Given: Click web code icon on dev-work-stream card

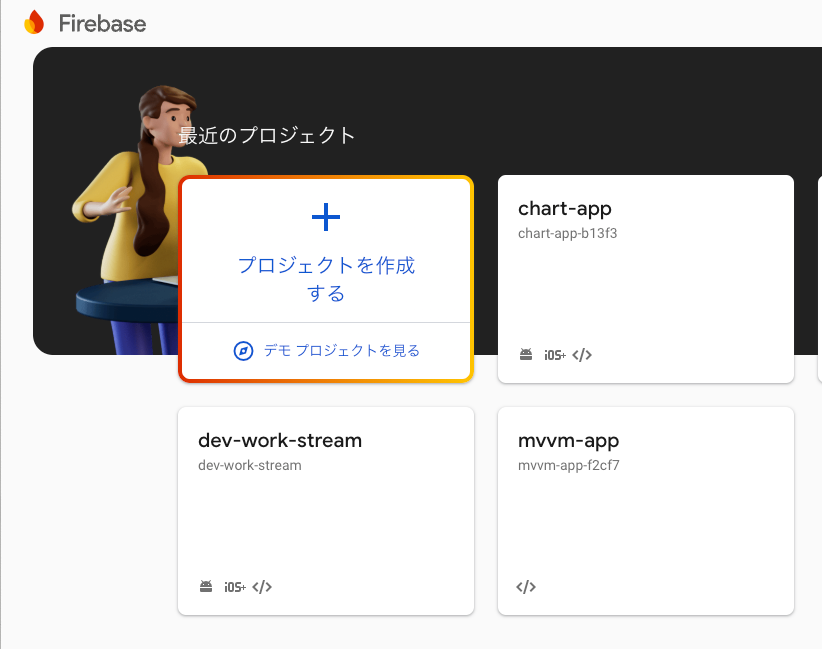Looking at the screenshot, I should (x=262, y=587).
